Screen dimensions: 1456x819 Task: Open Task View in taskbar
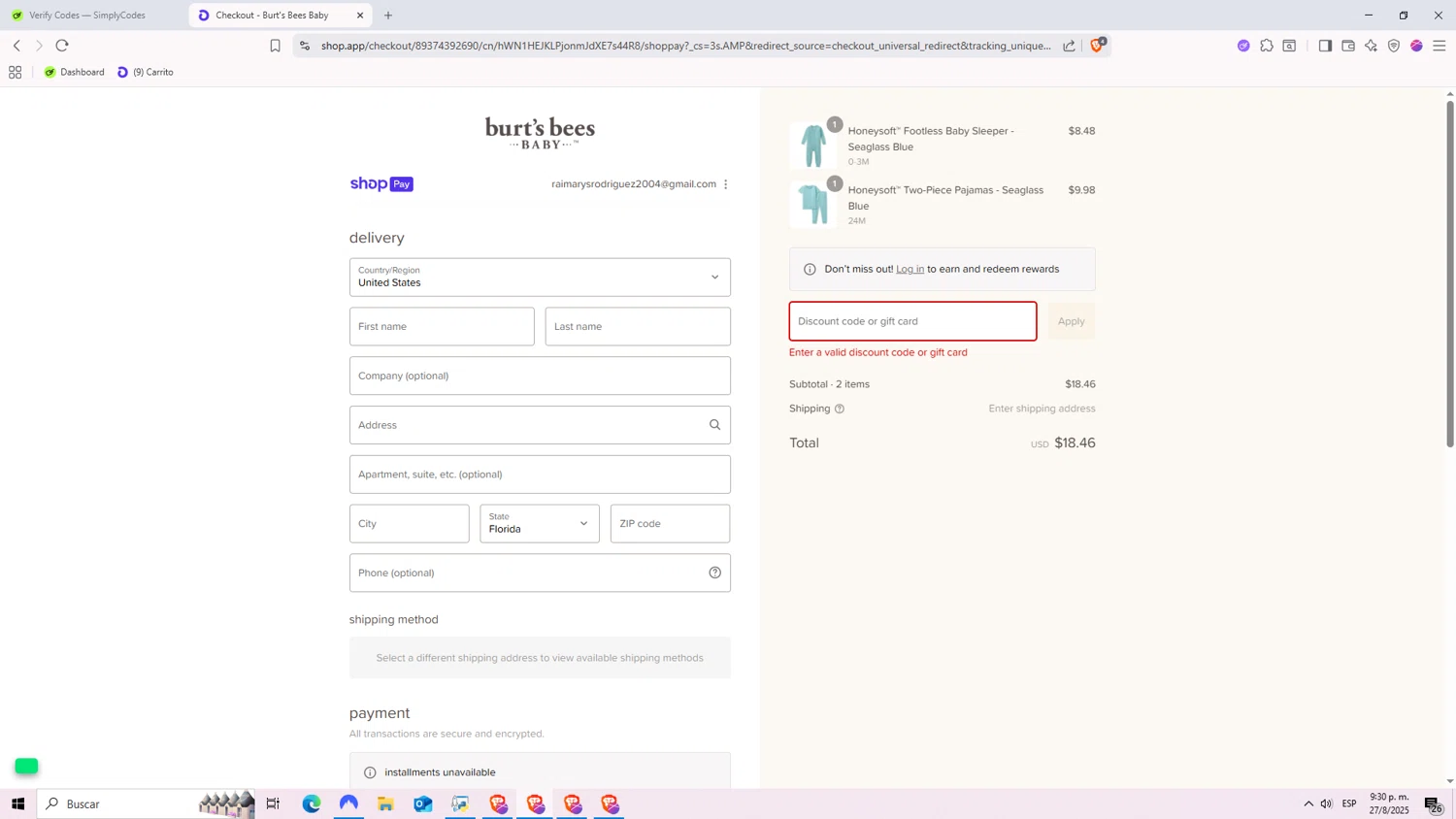coord(273,803)
